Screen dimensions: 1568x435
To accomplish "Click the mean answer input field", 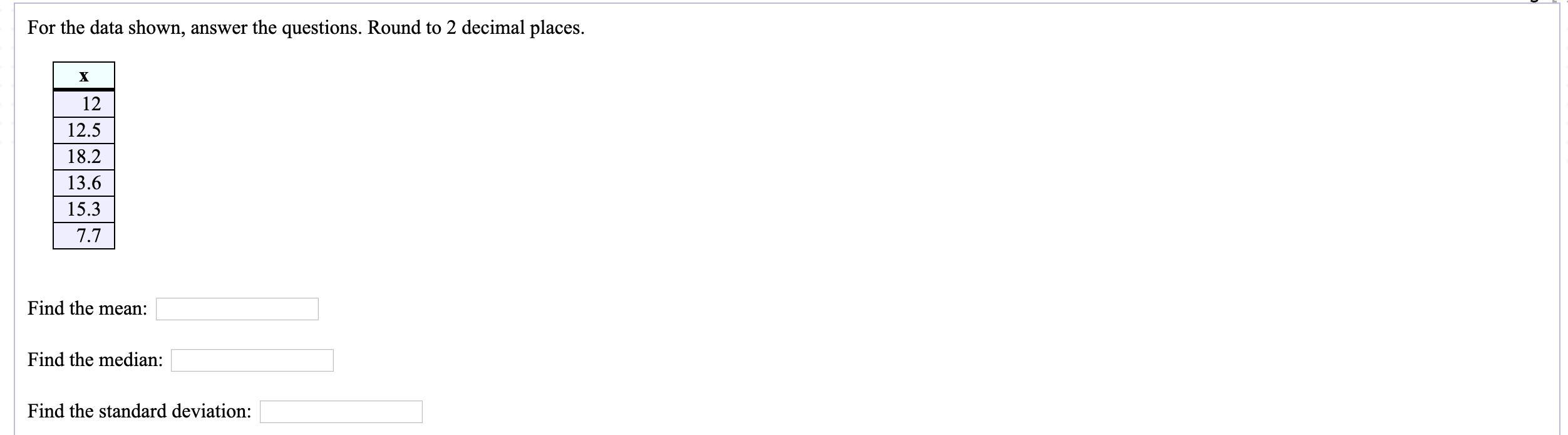I will point(237,309).
